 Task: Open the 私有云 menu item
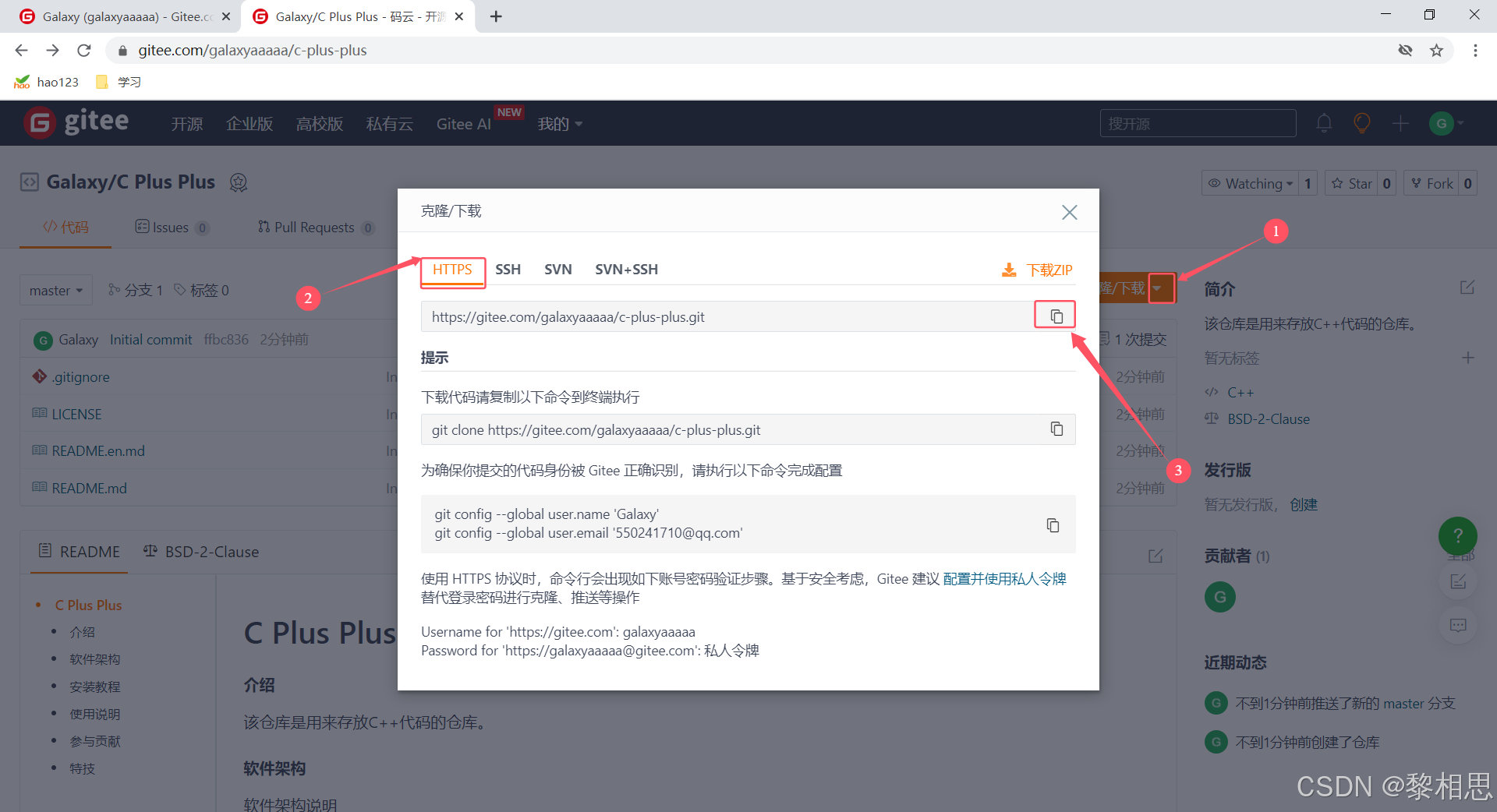(x=390, y=124)
